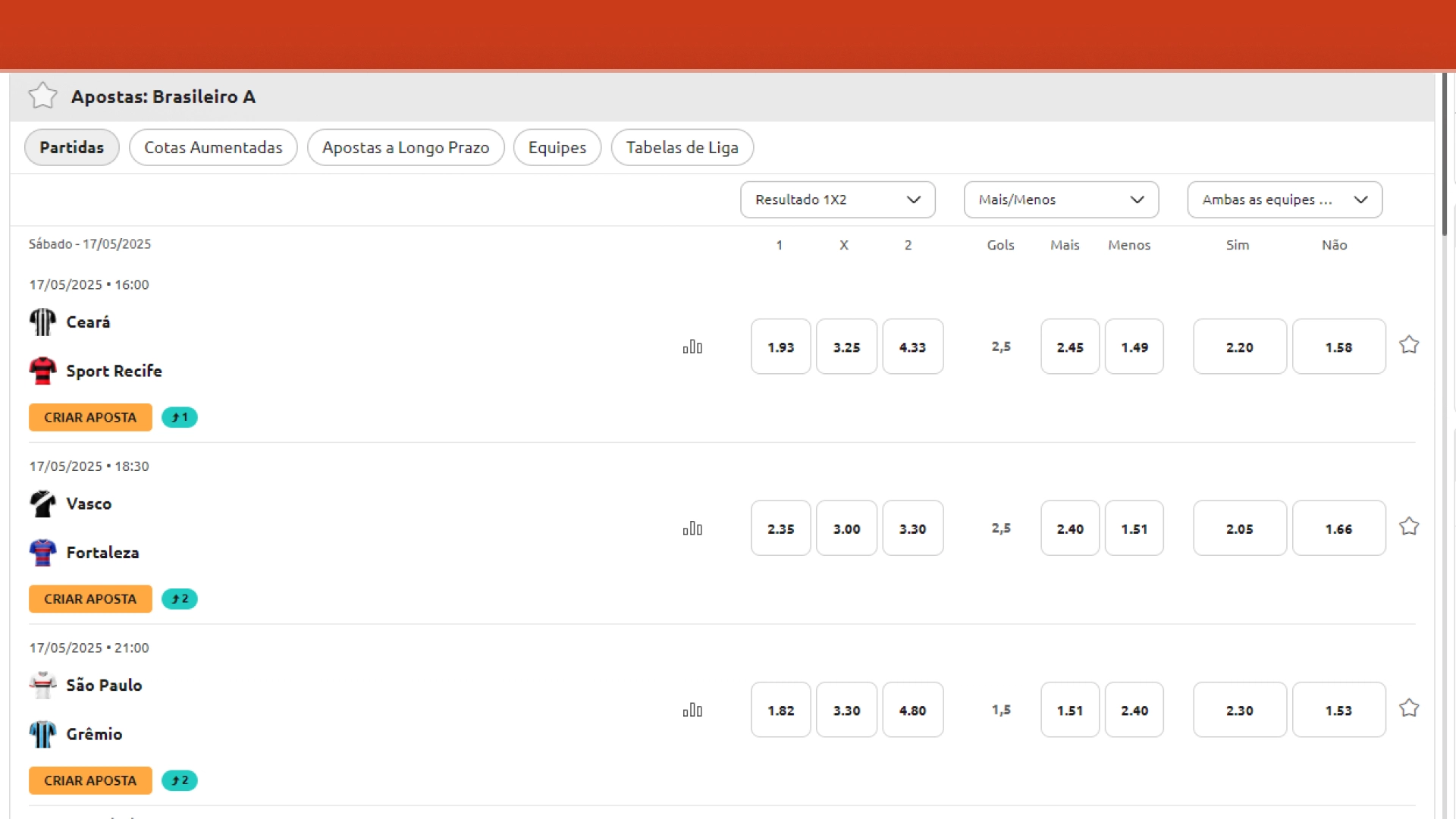1456x819 pixels.
Task: Bet on Fortaleza win at 3.30
Action: 913,529
